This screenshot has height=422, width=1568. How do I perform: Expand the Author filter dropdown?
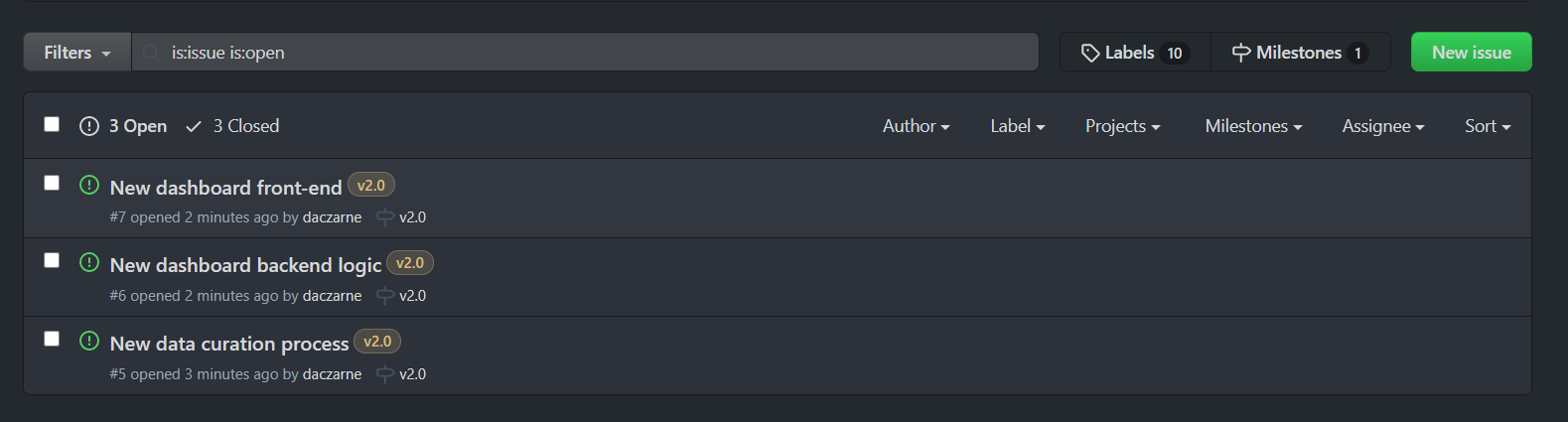pos(916,126)
